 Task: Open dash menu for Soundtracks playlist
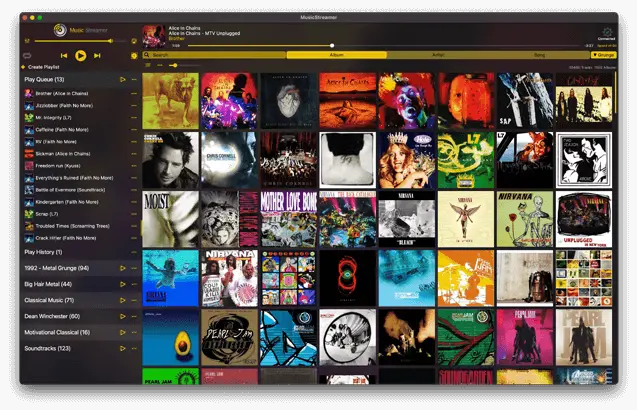[x=134, y=349]
